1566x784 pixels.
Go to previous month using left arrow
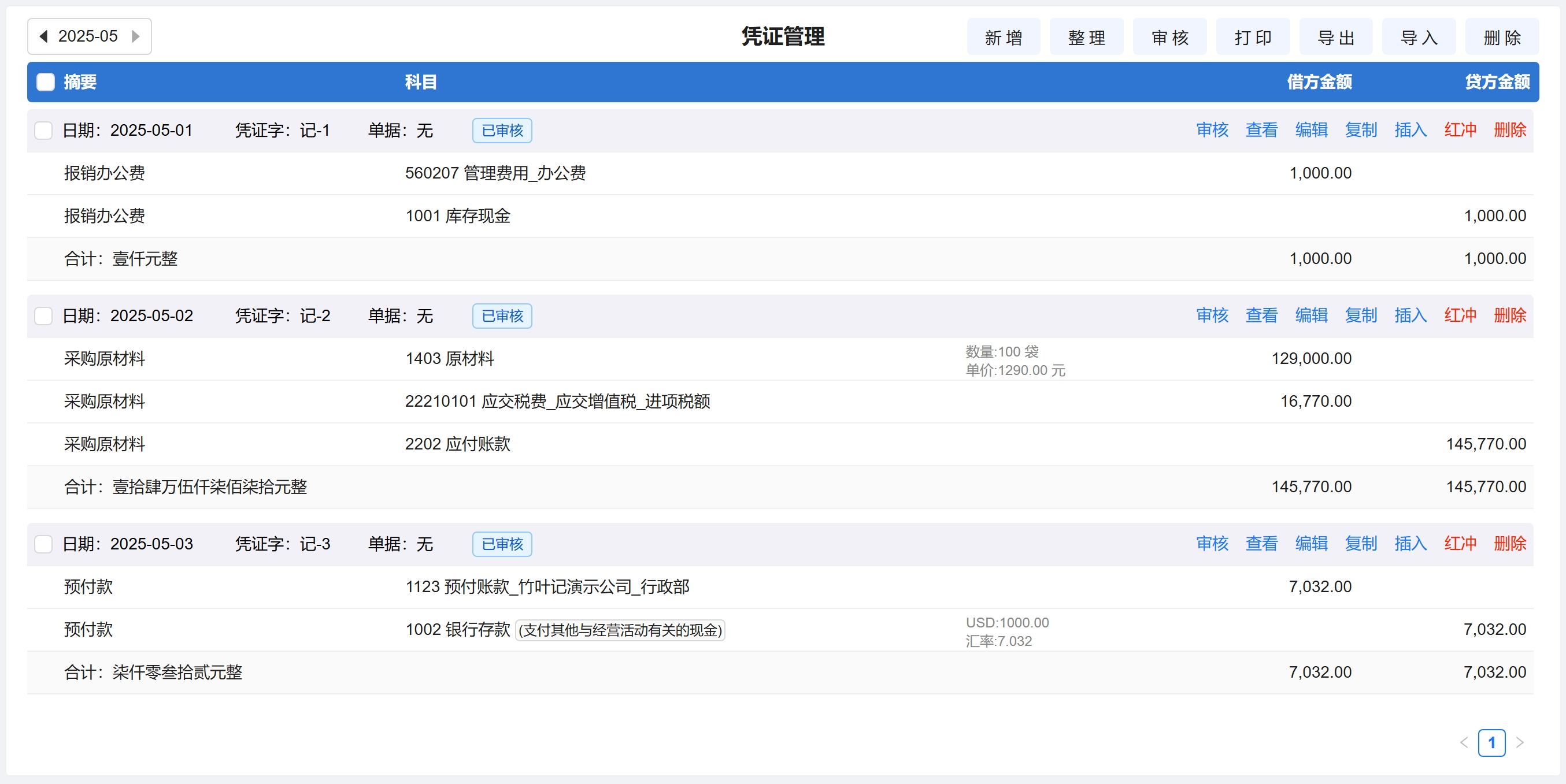click(x=44, y=36)
